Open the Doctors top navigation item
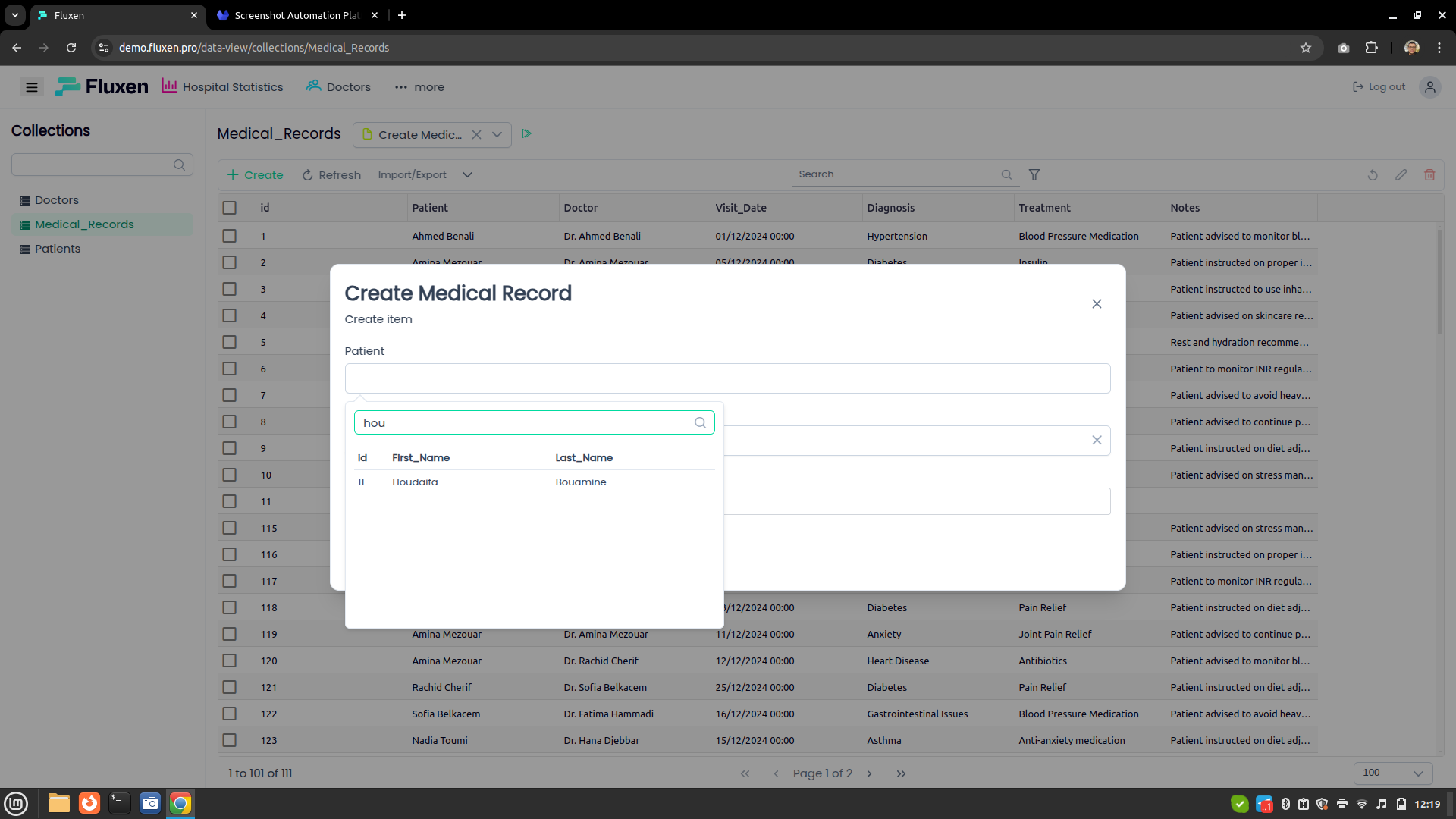The width and height of the screenshot is (1456, 819). click(x=338, y=87)
